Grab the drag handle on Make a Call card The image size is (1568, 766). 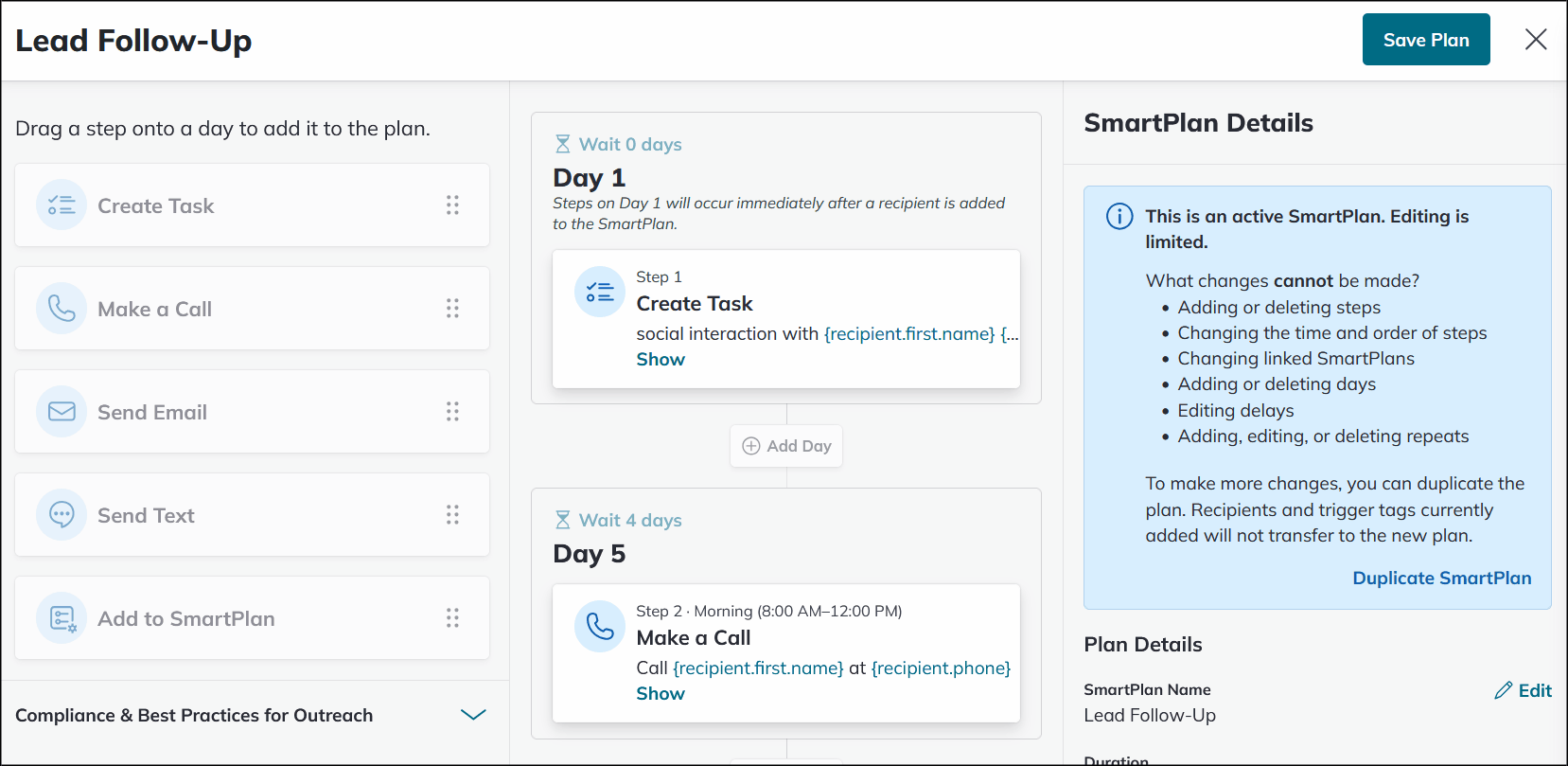point(452,309)
